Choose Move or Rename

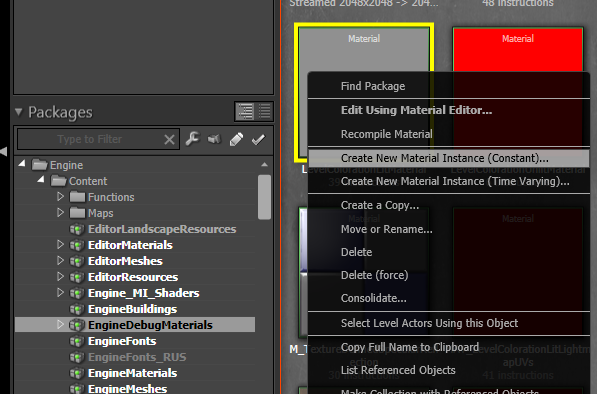pyautogui.click(x=449, y=229)
